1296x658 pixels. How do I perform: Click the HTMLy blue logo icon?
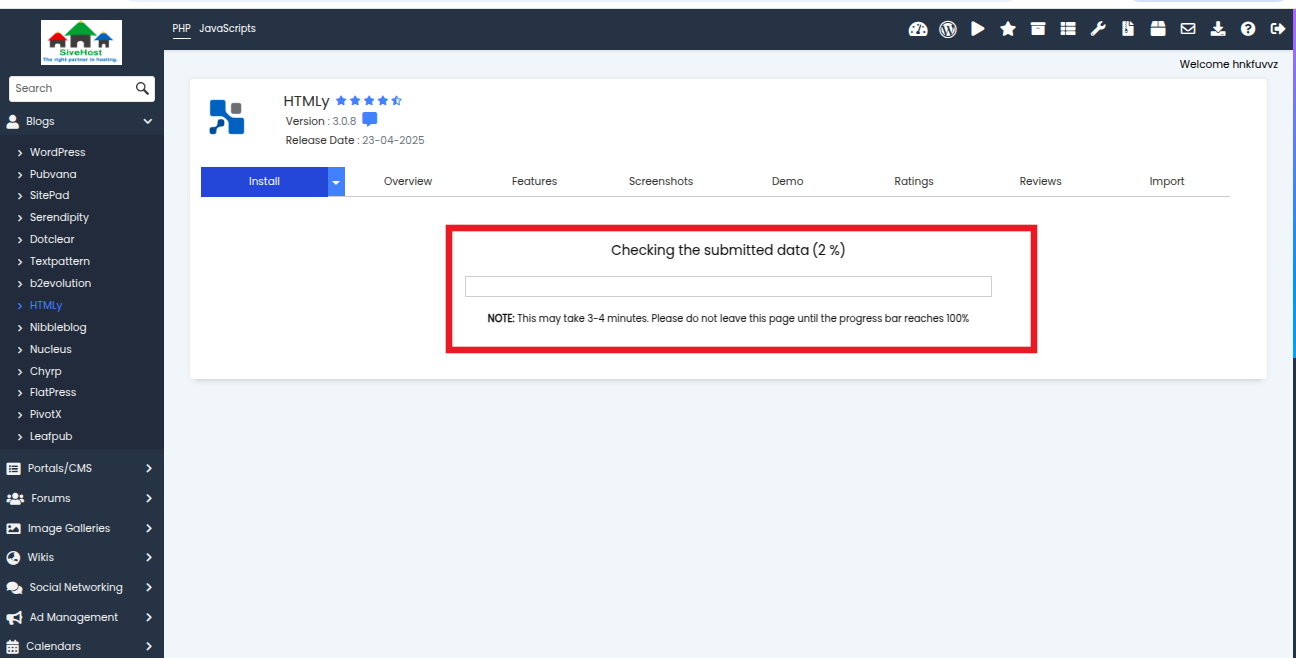pos(226,117)
